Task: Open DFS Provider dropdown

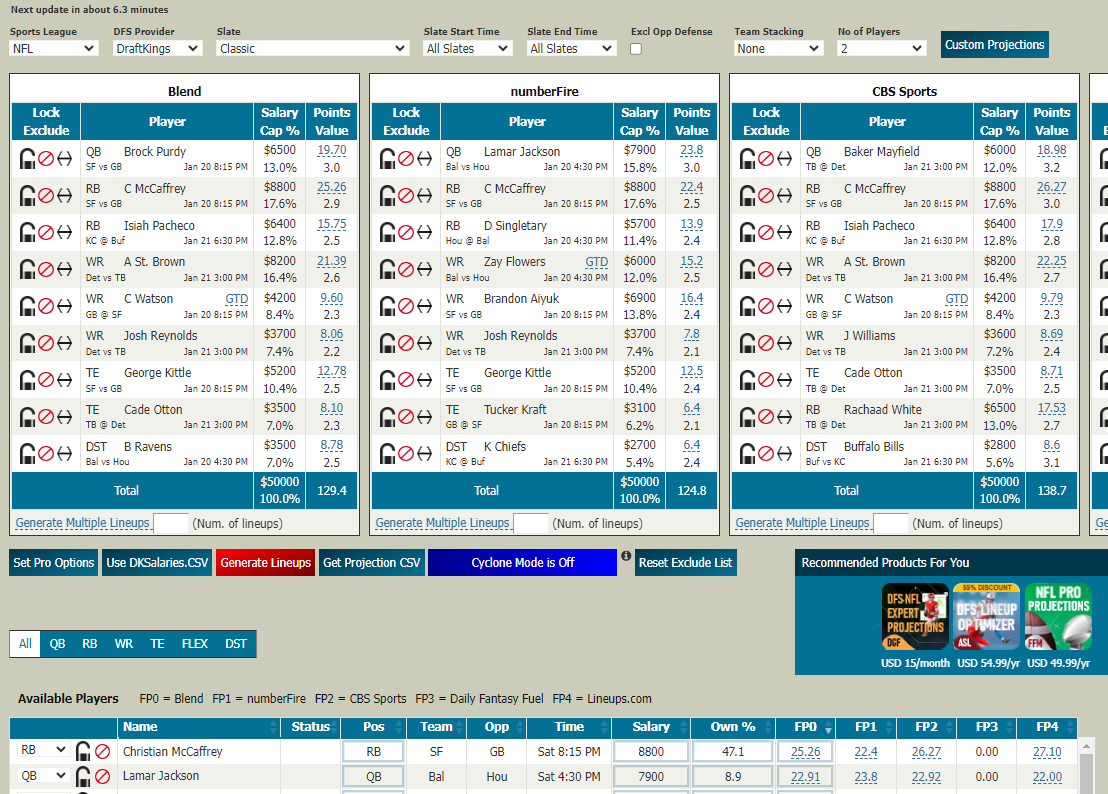Action: pos(158,48)
